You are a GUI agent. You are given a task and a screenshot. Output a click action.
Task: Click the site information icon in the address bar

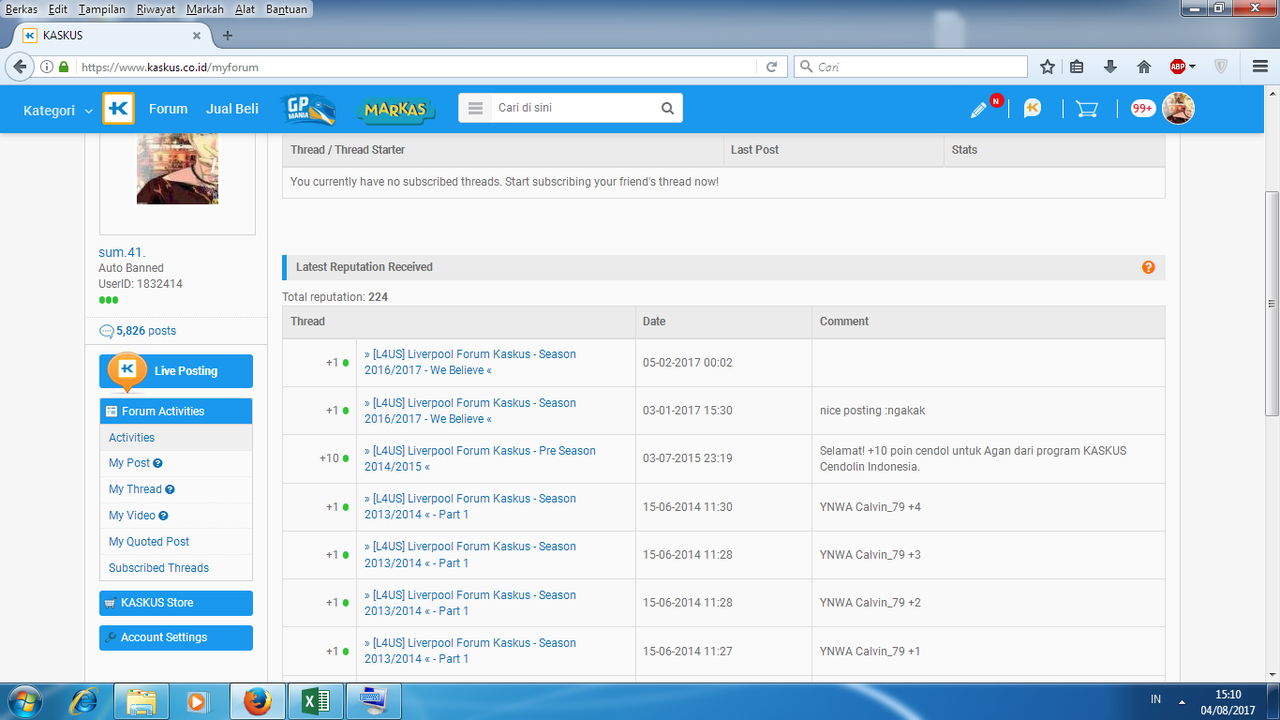tap(47, 67)
